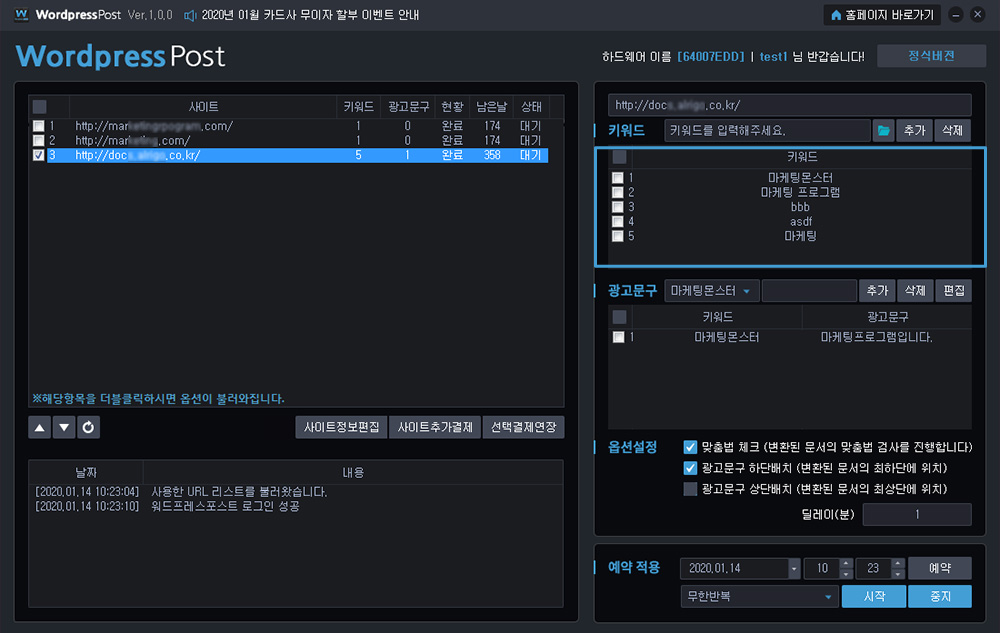Toggle select-all checkbox in keyword list header
The image size is (1000, 633).
coord(619,157)
